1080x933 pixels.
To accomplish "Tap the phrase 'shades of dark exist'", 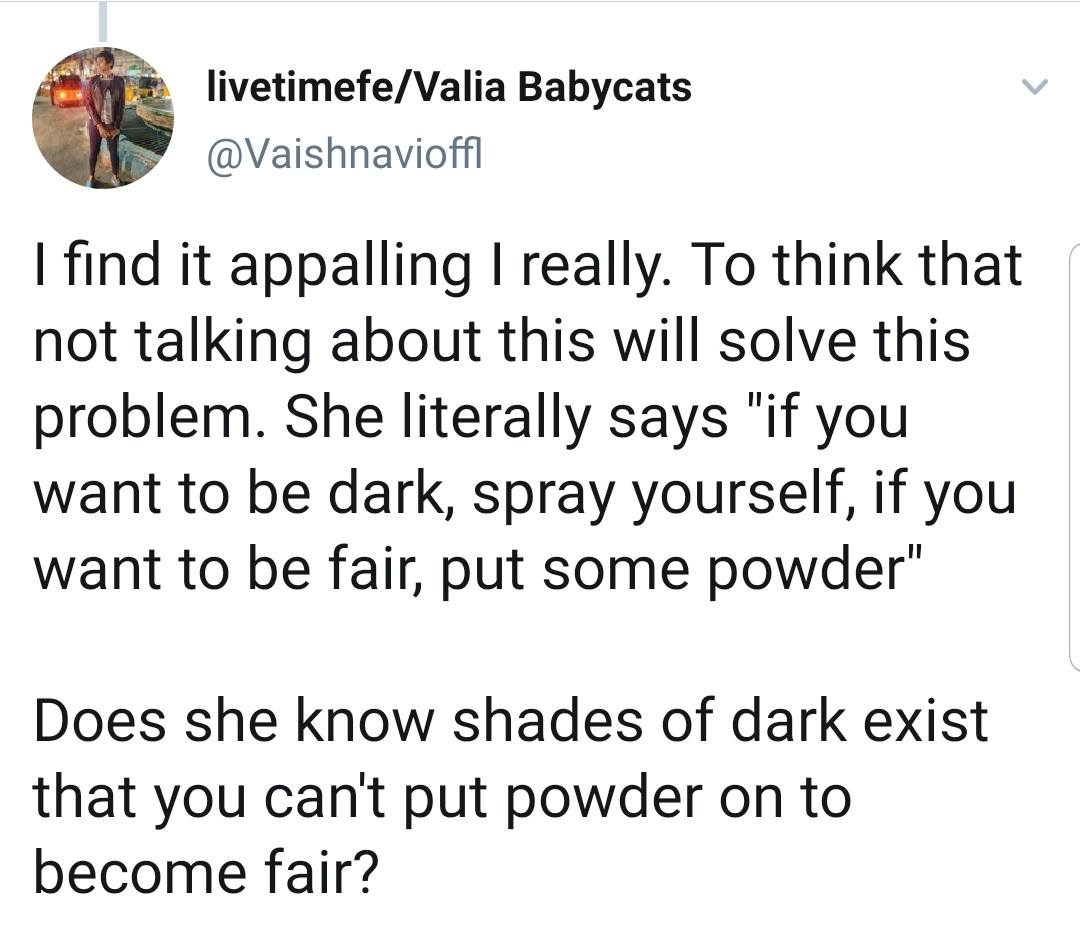I will coord(720,722).
